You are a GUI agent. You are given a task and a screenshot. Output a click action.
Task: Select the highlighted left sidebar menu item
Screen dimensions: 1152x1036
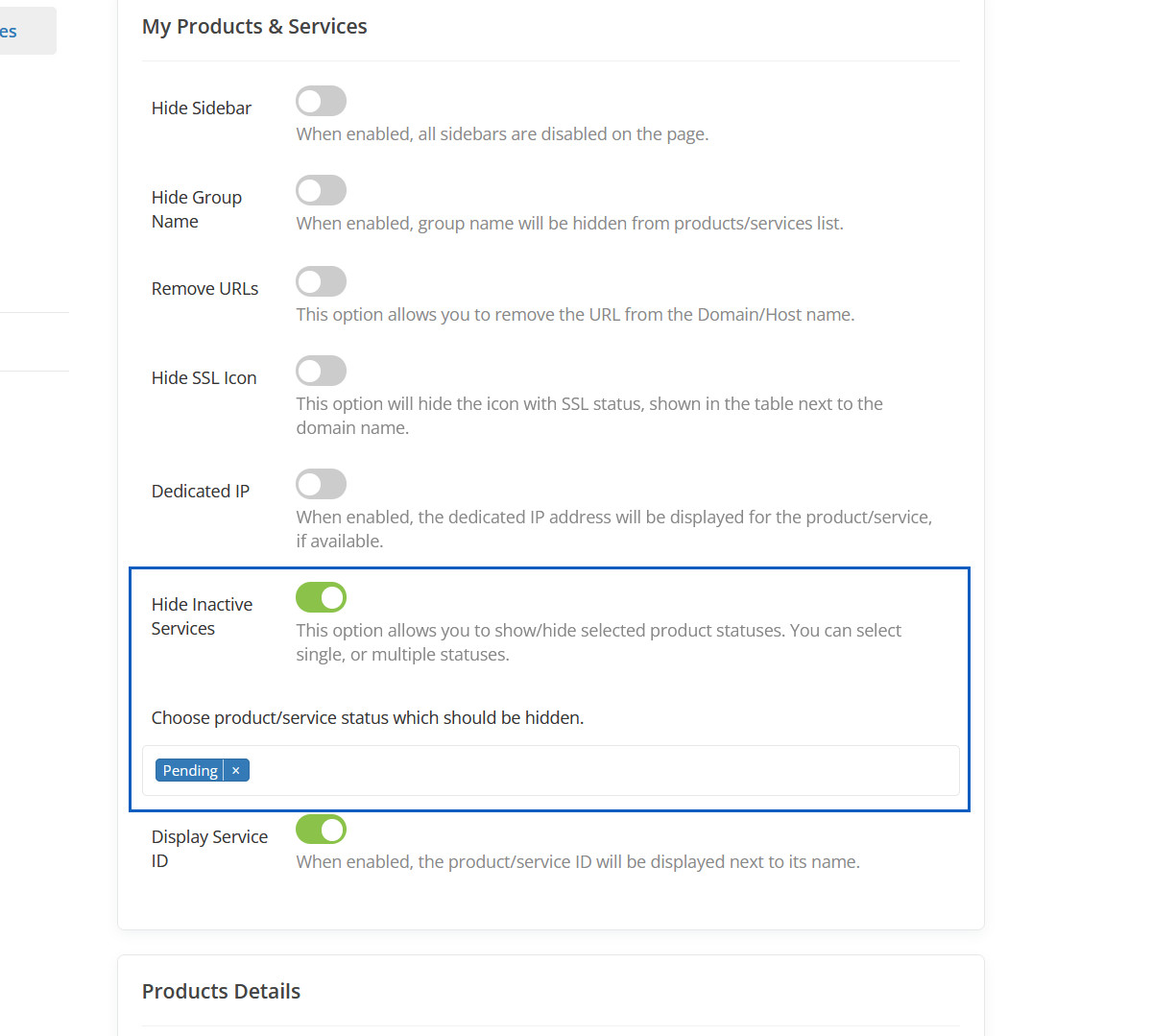(x=24, y=31)
